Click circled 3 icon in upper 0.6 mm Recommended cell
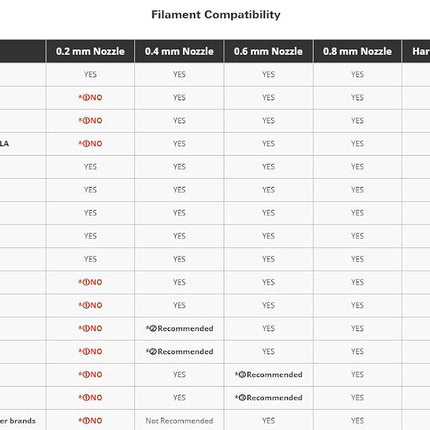Viewport: 430px width, 430px height. pyautogui.click(x=242, y=375)
